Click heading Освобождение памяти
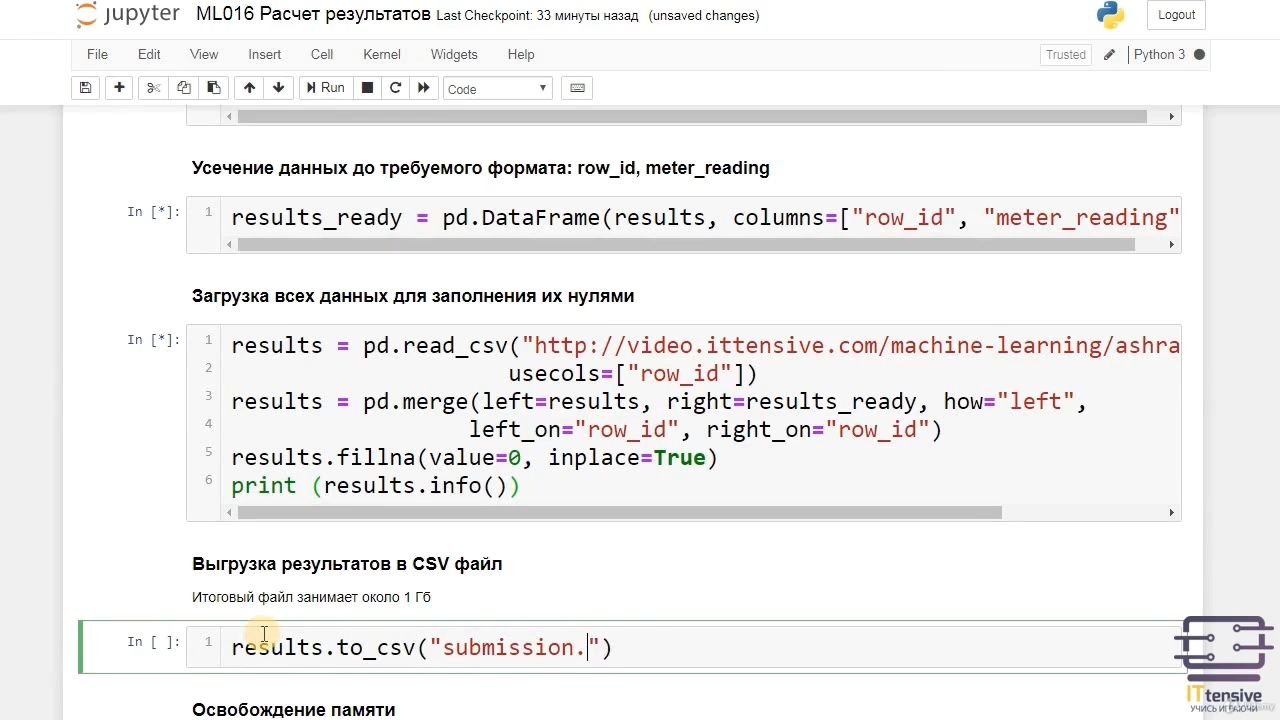 [x=293, y=709]
